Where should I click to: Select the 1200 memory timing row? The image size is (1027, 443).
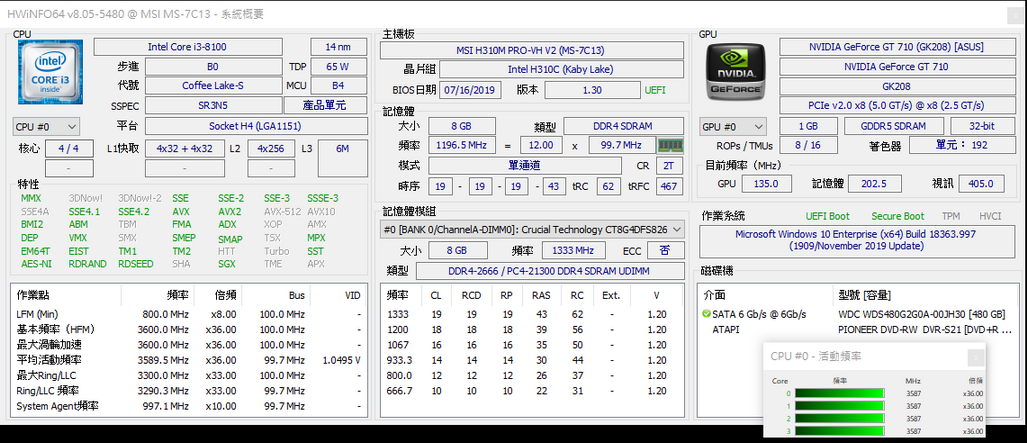pyautogui.click(x=532, y=330)
